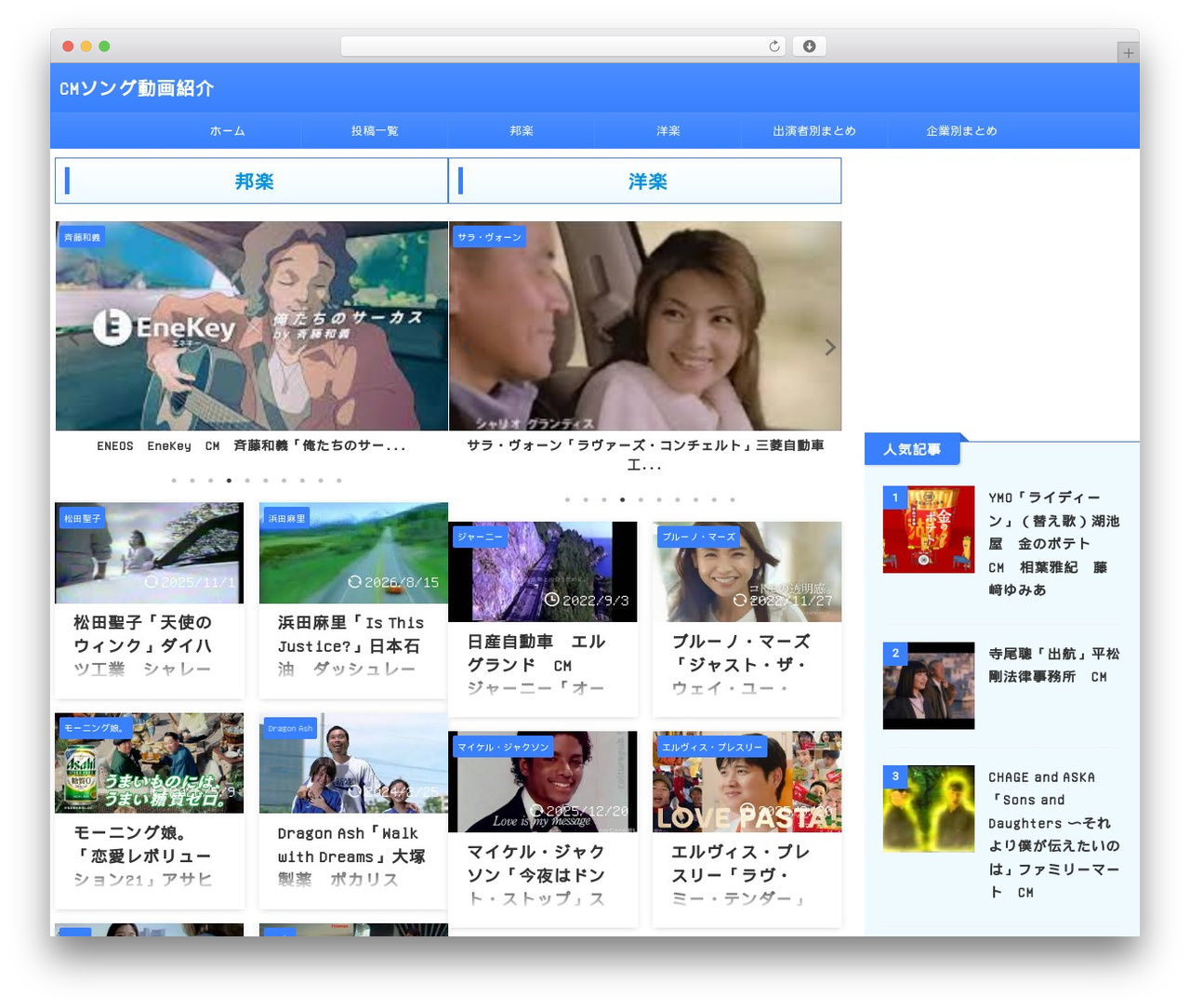Switch to the 邦楽 section tab
The image size is (1190, 1008).
(x=252, y=180)
